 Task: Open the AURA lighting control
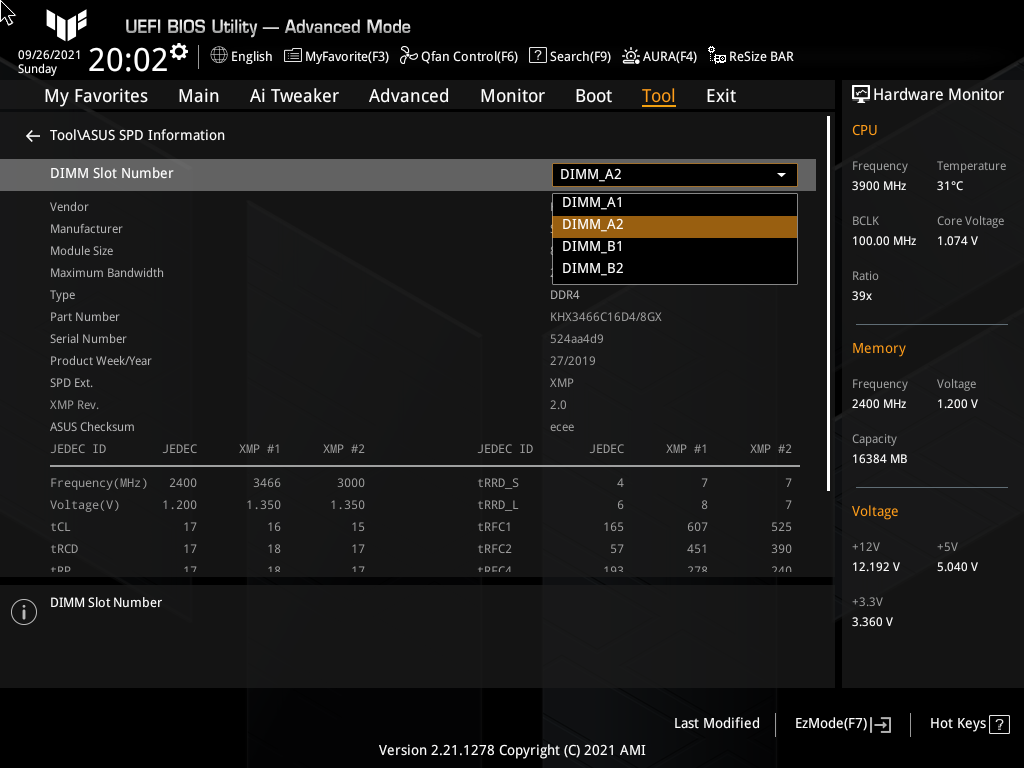[659, 56]
